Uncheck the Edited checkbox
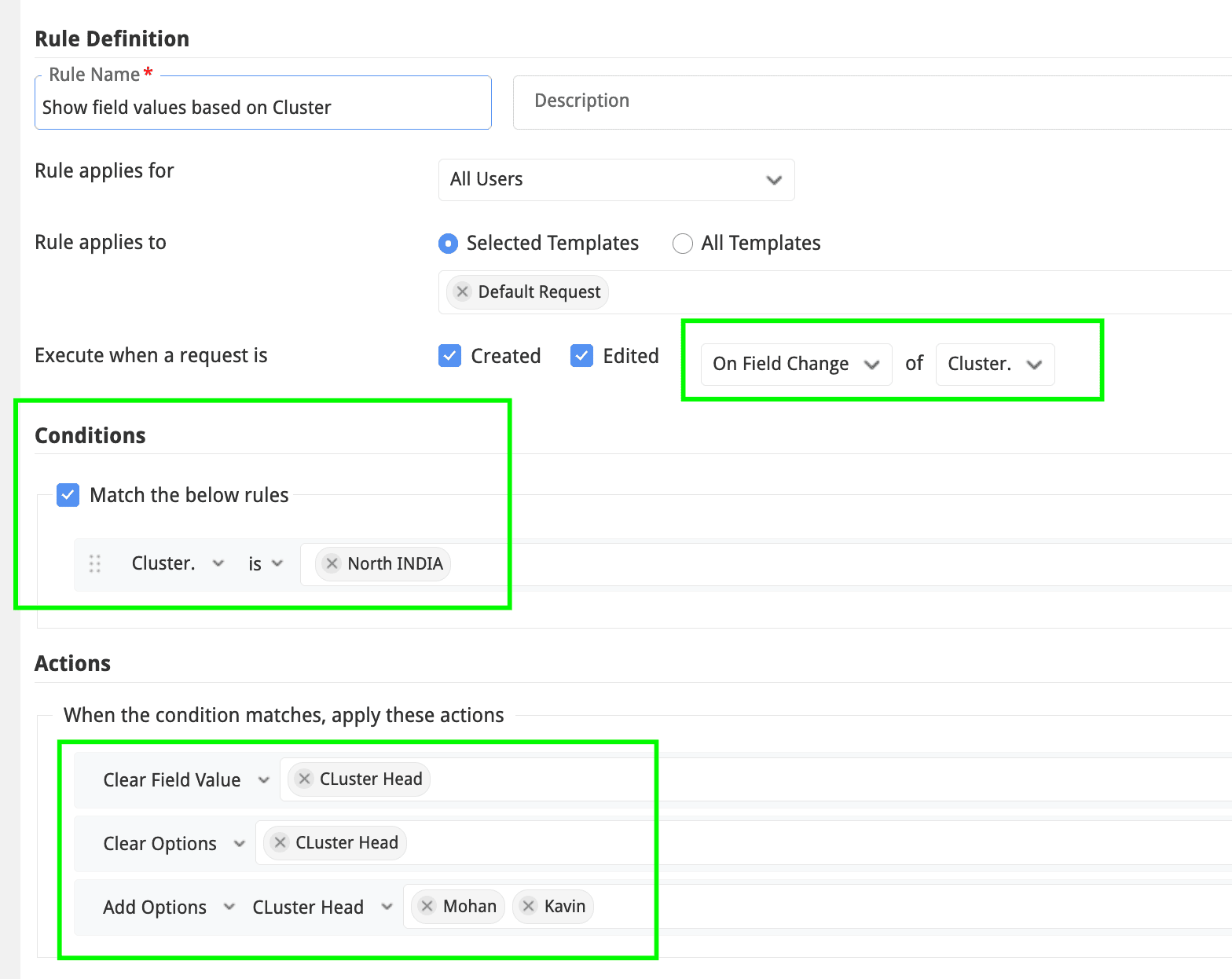 tap(581, 356)
